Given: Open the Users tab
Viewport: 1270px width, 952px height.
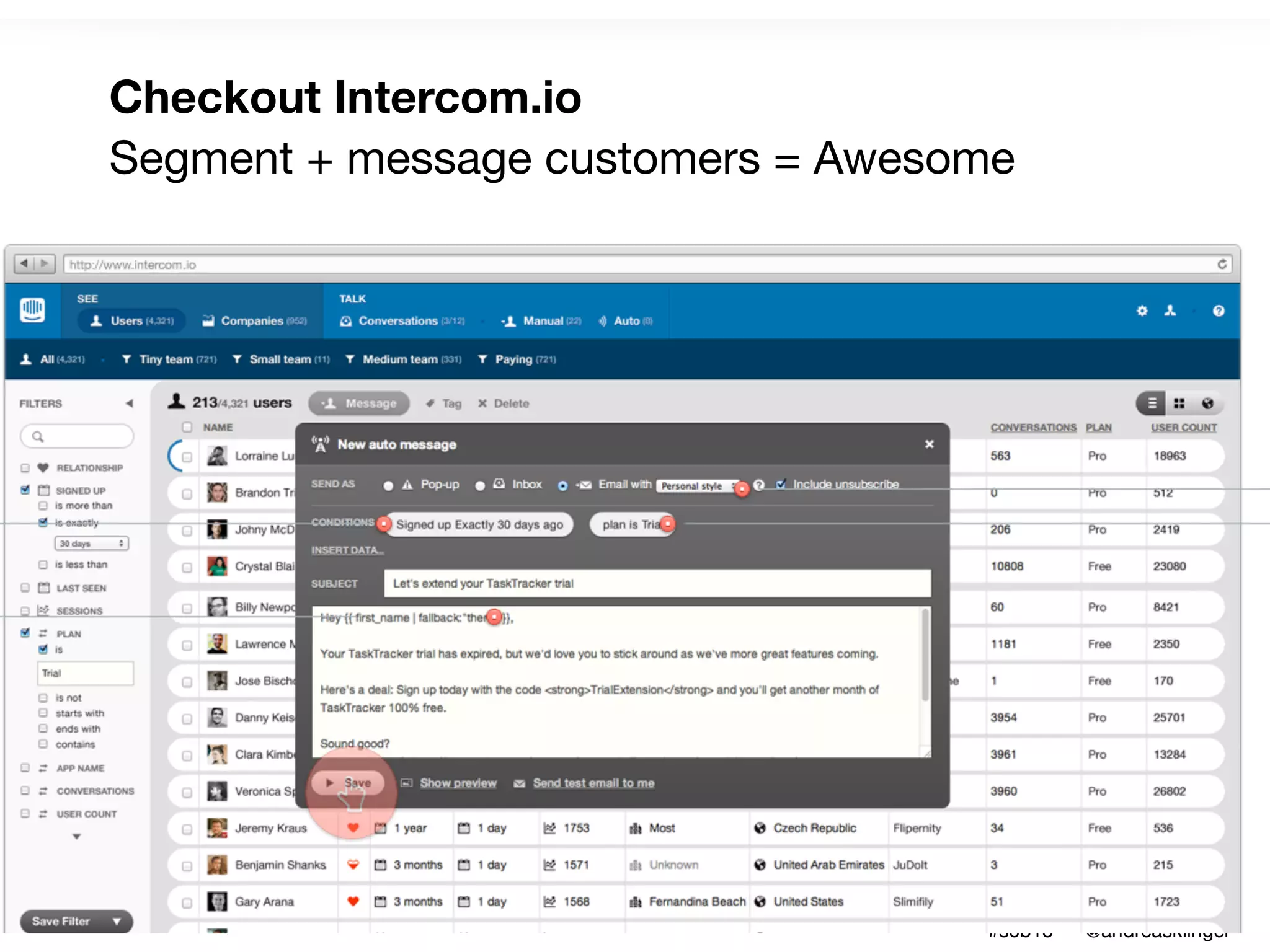Looking at the screenshot, I should point(132,321).
